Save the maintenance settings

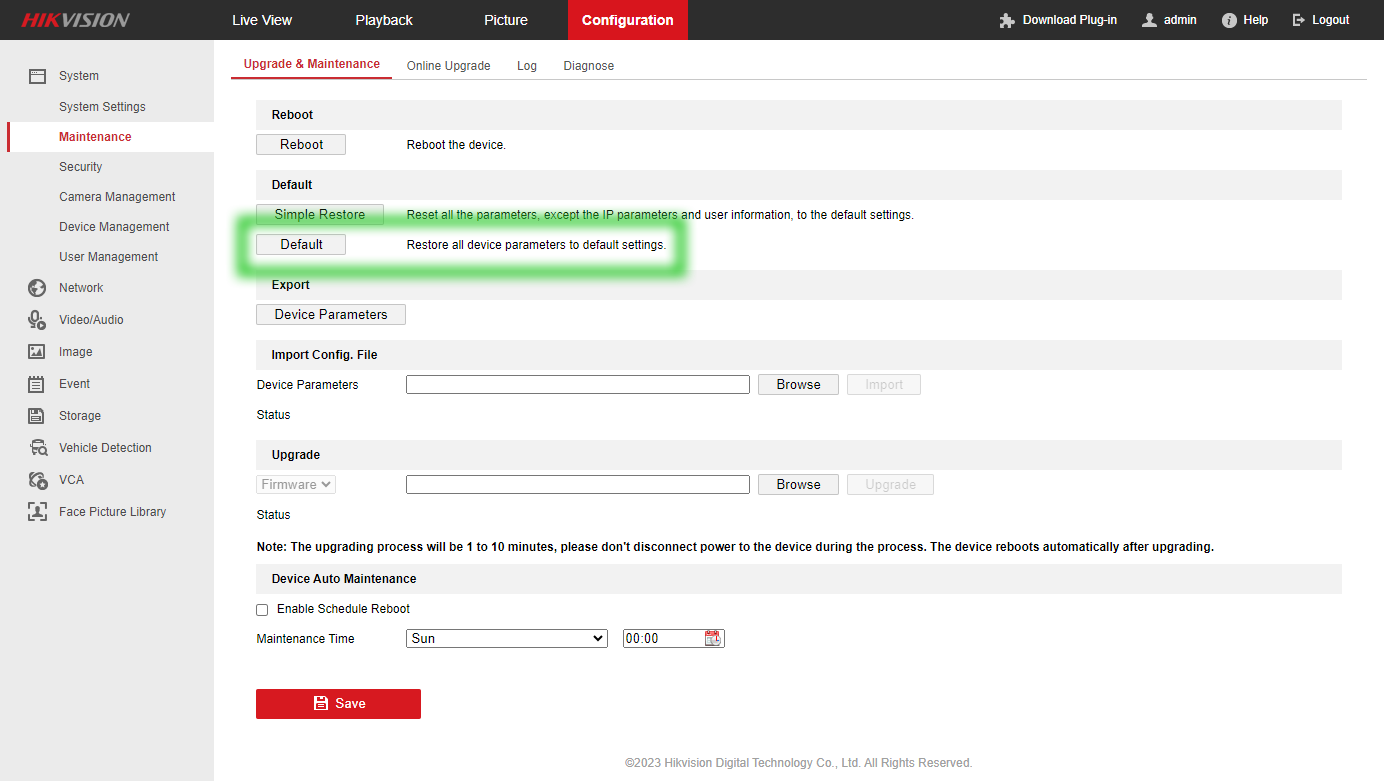coord(338,704)
